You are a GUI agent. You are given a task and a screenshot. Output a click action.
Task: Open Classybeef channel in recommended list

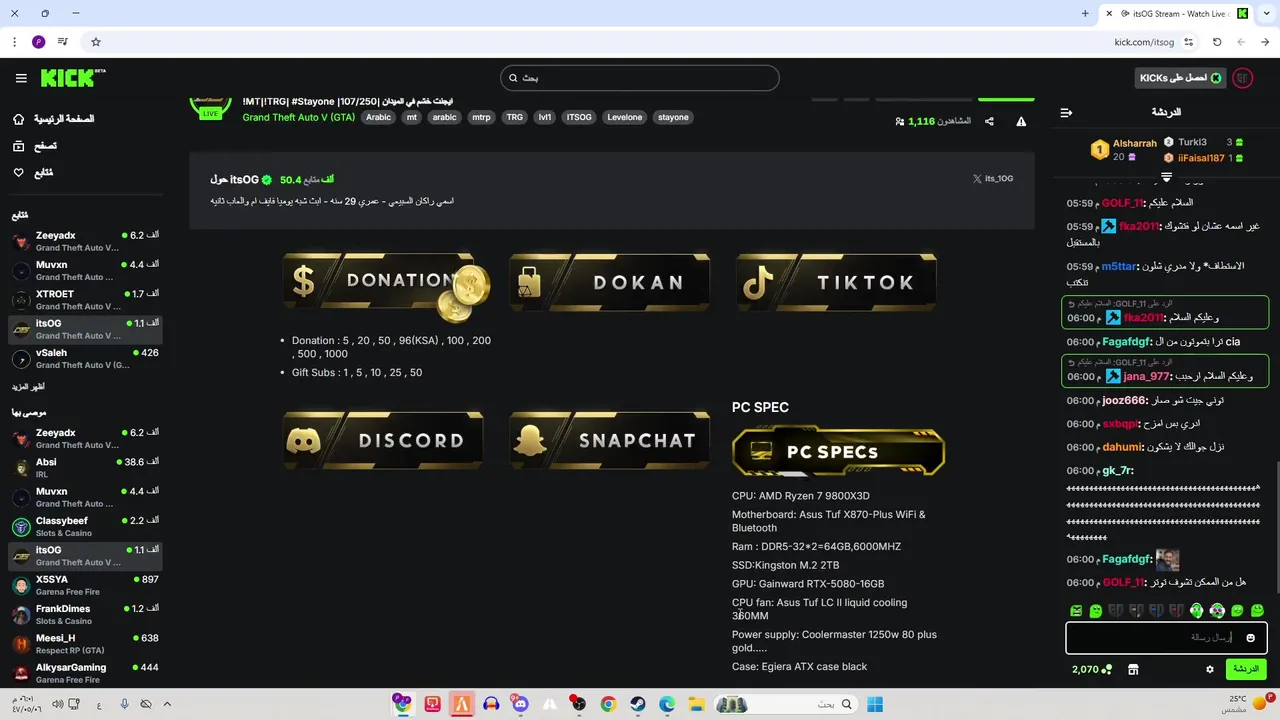pyautogui.click(x=84, y=526)
